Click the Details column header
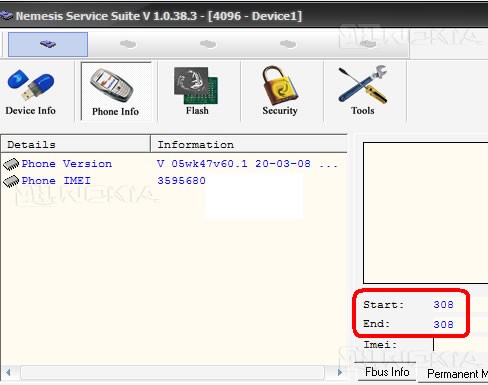Viewport: 488px width, 385px height. (76, 145)
